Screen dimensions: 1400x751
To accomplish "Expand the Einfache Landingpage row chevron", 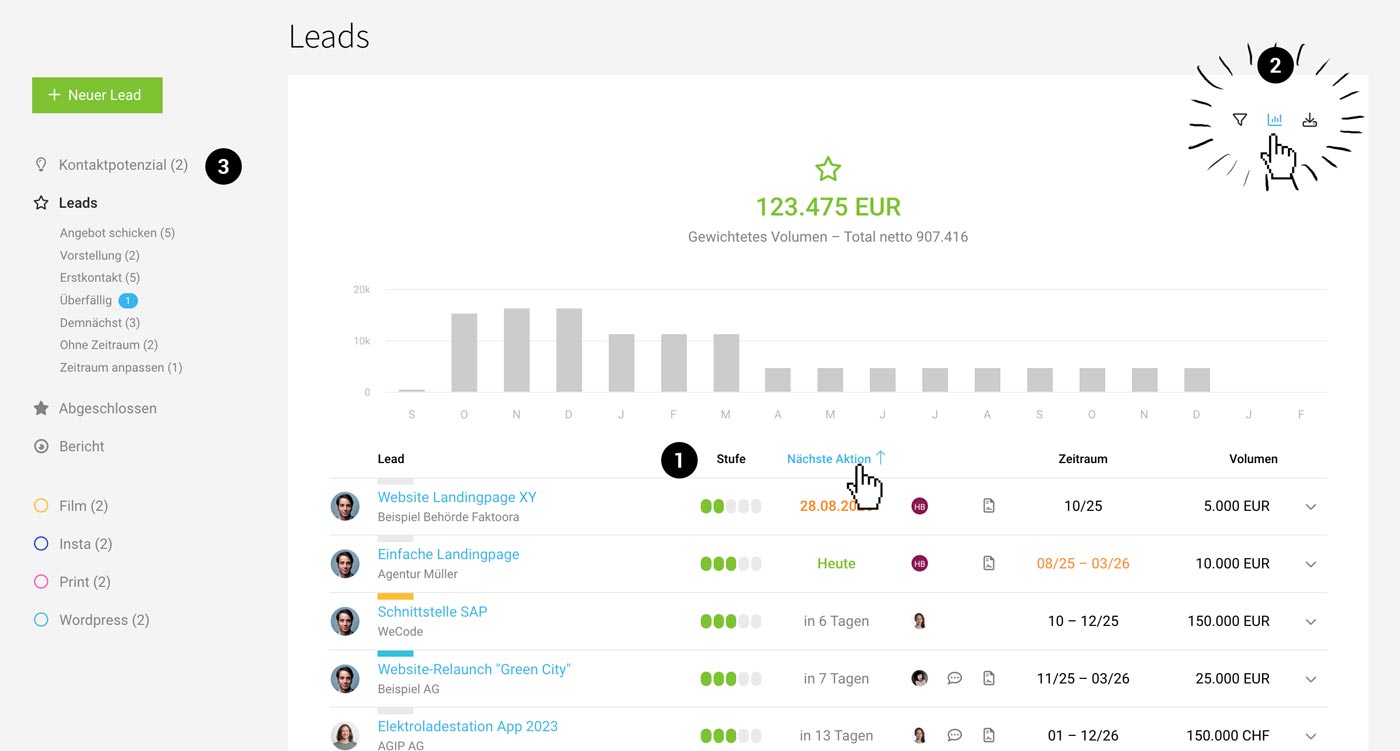I will click(x=1311, y=564).
